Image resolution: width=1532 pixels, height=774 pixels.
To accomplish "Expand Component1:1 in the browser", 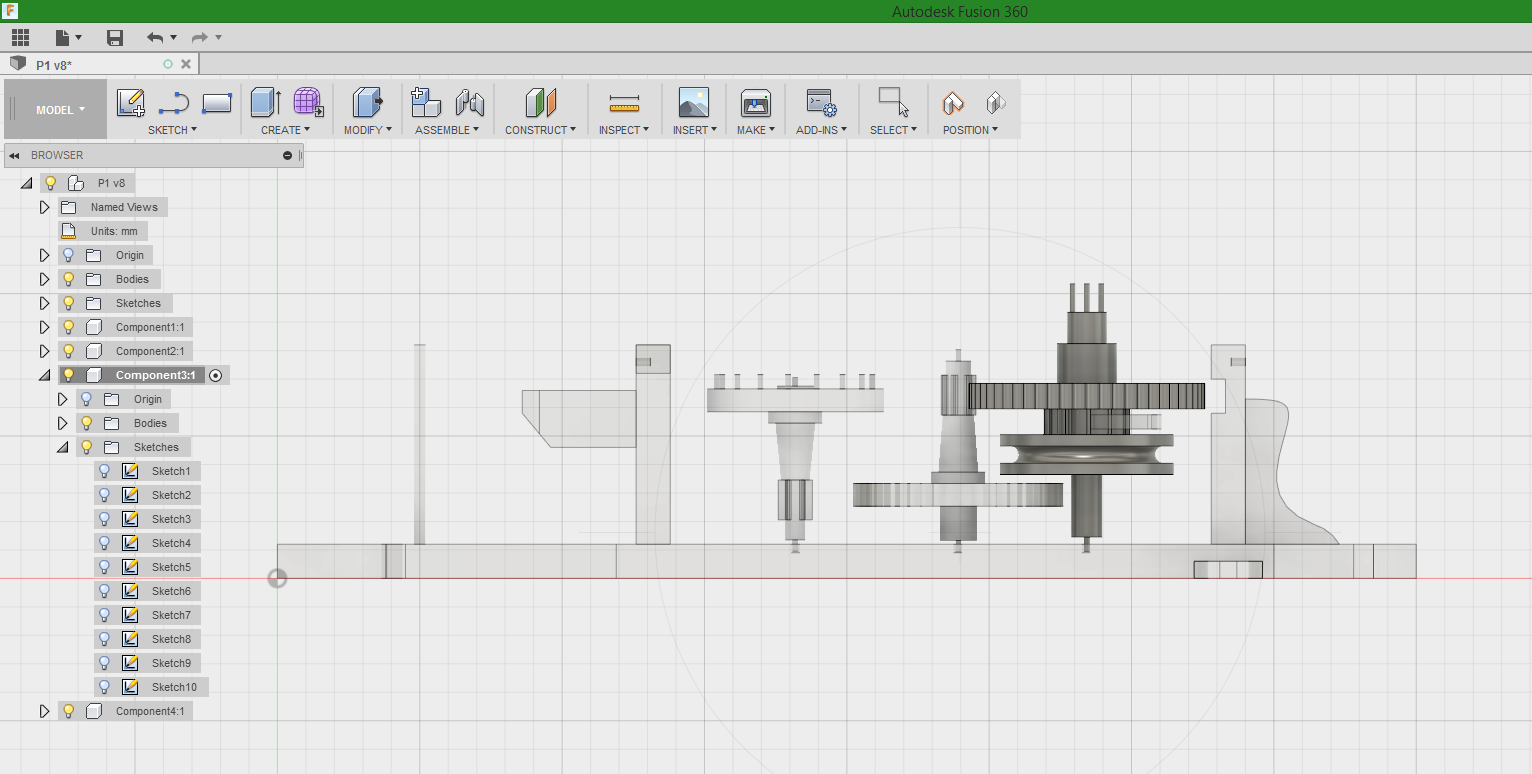I will pos(44,327).
